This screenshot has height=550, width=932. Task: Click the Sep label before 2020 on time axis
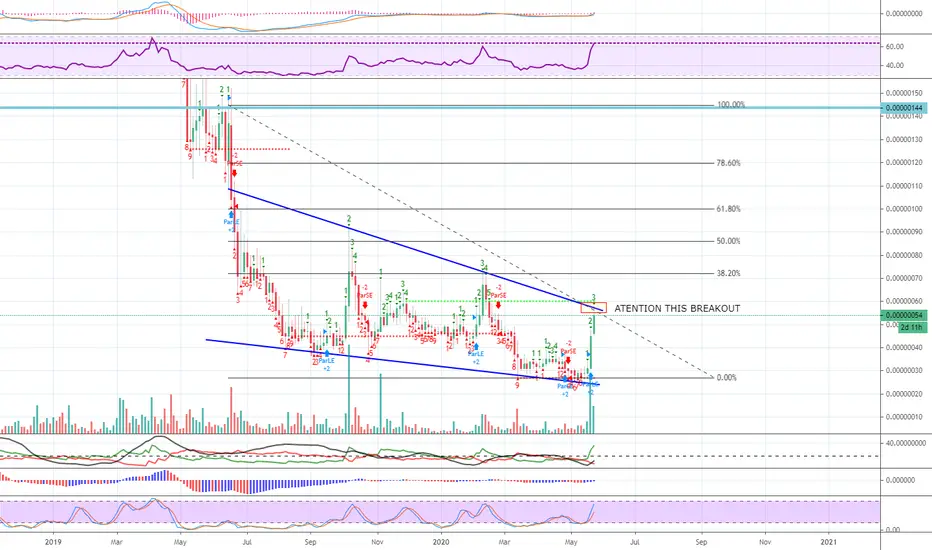pos(310,542)
